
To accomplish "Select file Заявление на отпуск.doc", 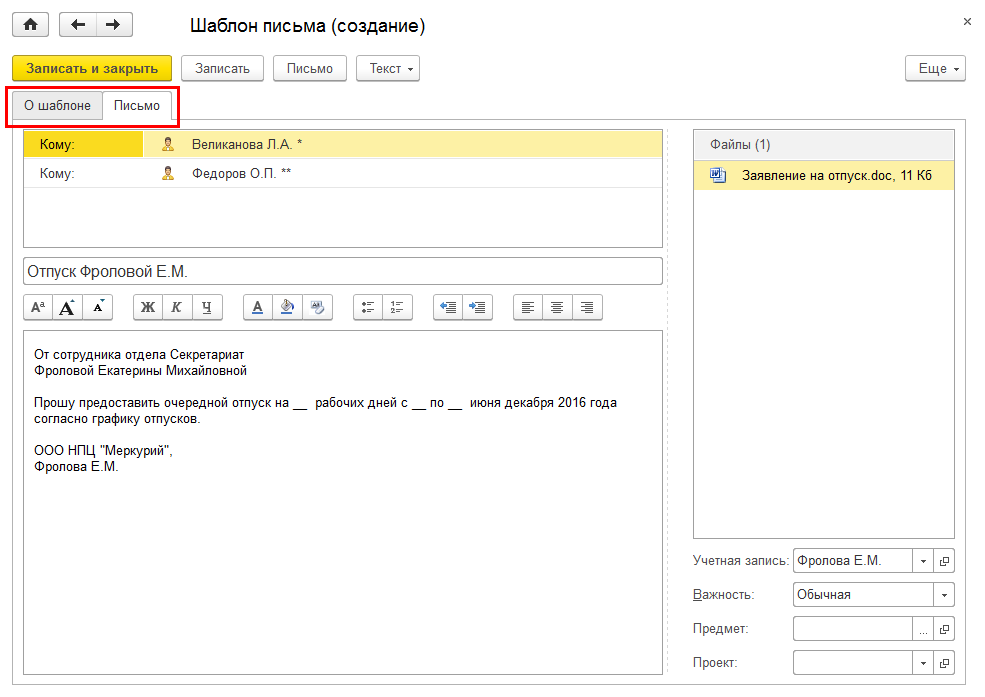I will coord(824,175).
